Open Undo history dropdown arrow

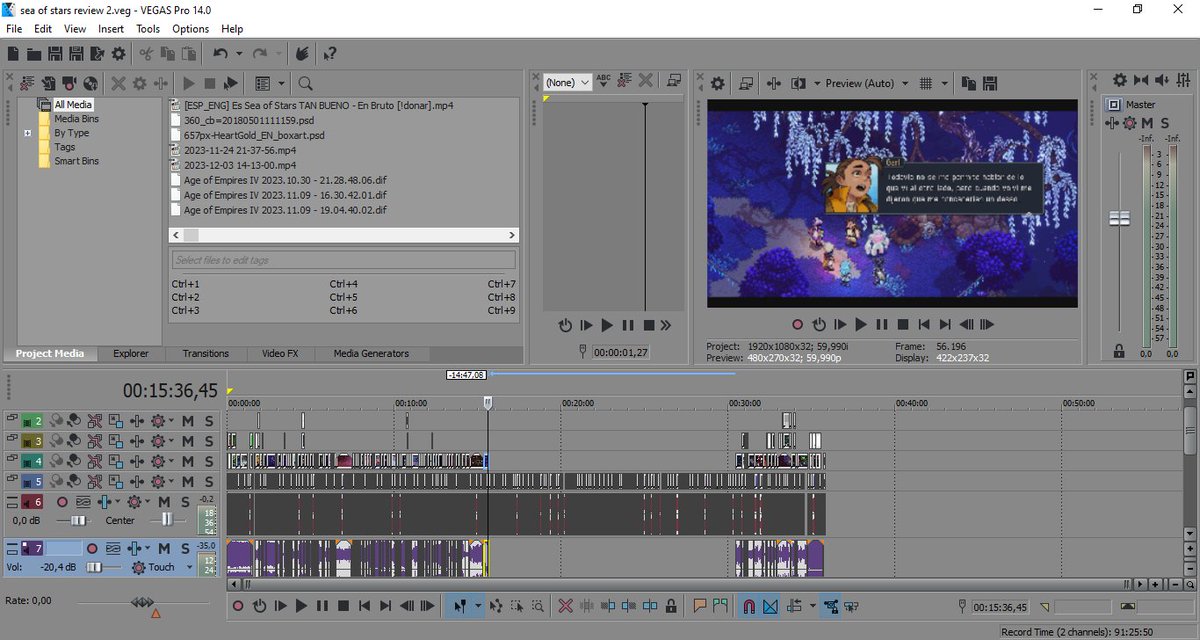coord(239,54)
